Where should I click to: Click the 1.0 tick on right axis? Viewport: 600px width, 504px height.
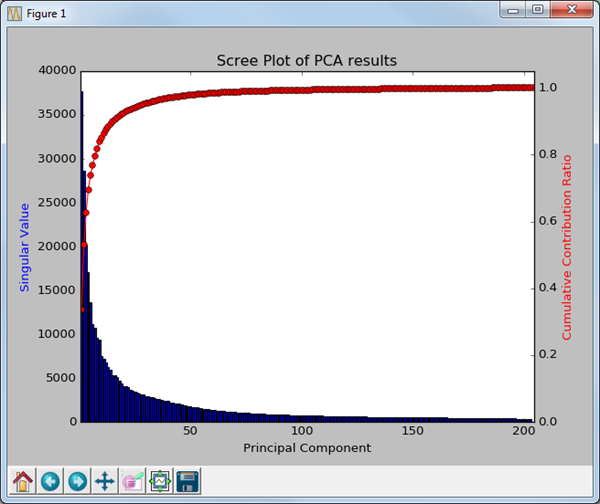point(549,88)
